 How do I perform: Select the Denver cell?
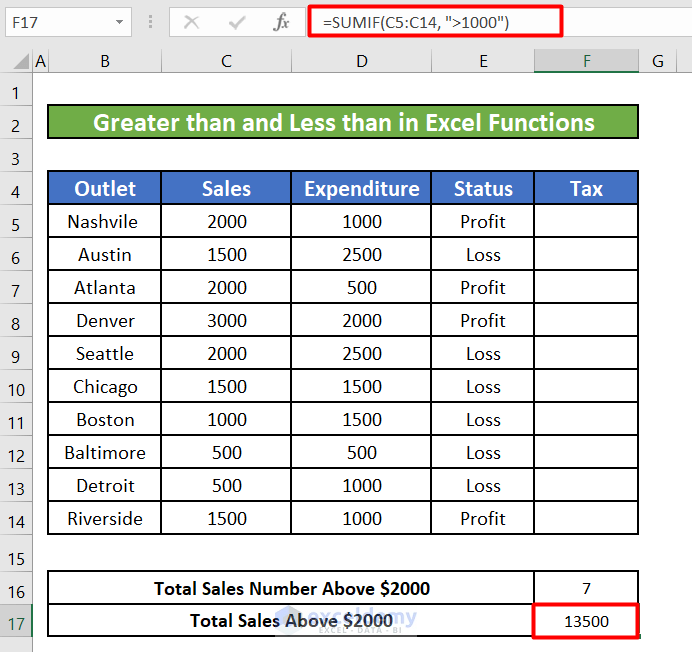click(x=105, y=320)
